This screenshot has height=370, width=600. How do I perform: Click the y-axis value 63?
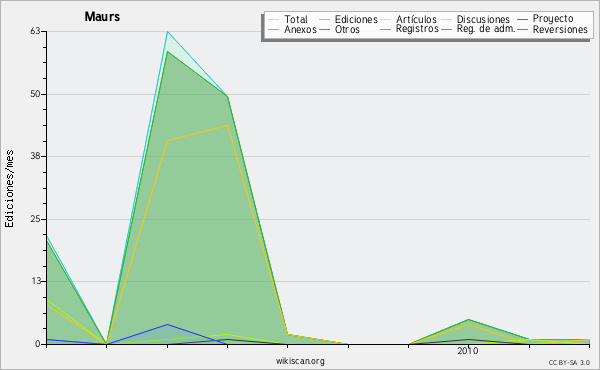36,31
